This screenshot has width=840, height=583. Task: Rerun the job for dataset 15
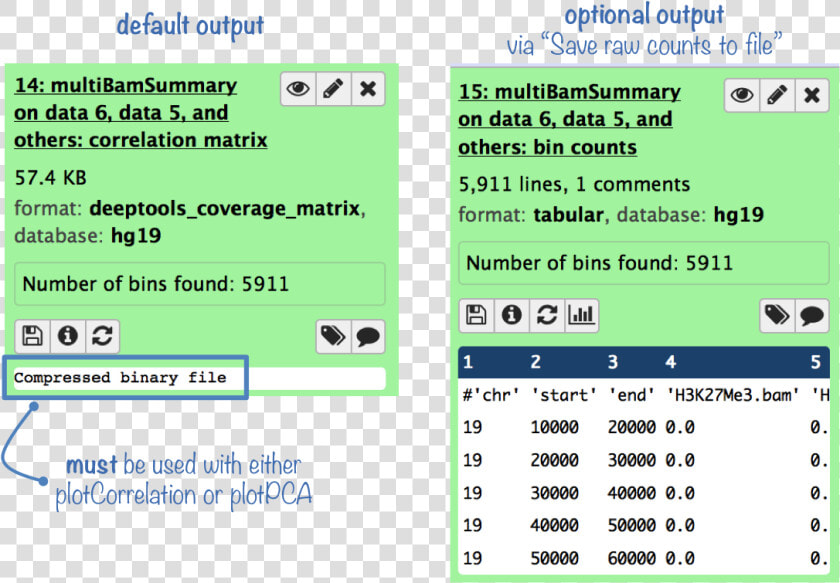click(x=546, y=315)
